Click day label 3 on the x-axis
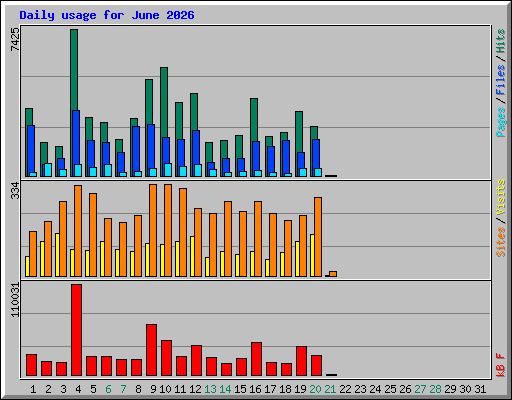This screenshot has height=400, width=512. [x=63, y=389]
